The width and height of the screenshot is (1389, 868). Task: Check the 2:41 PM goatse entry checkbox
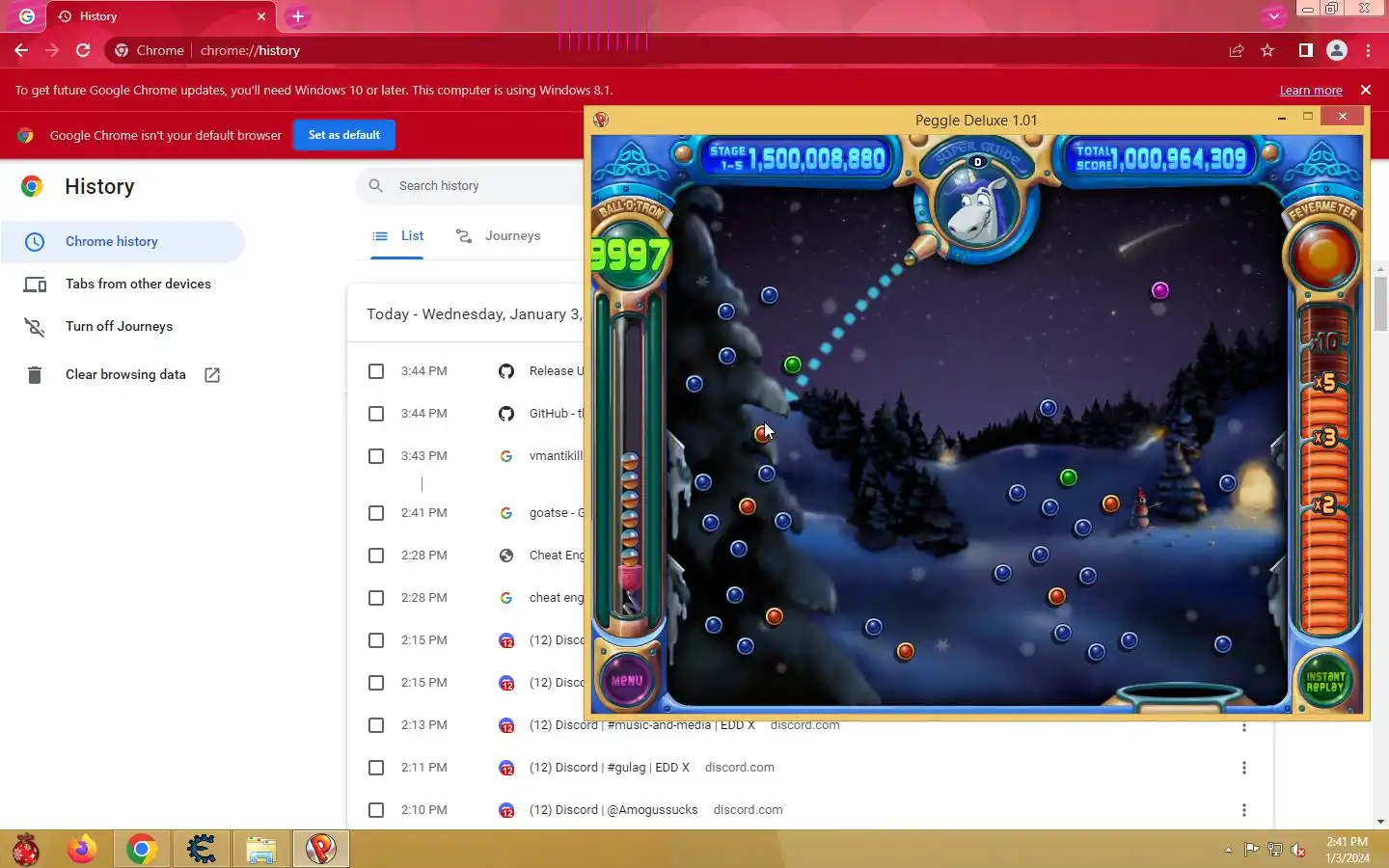point(376,513)
